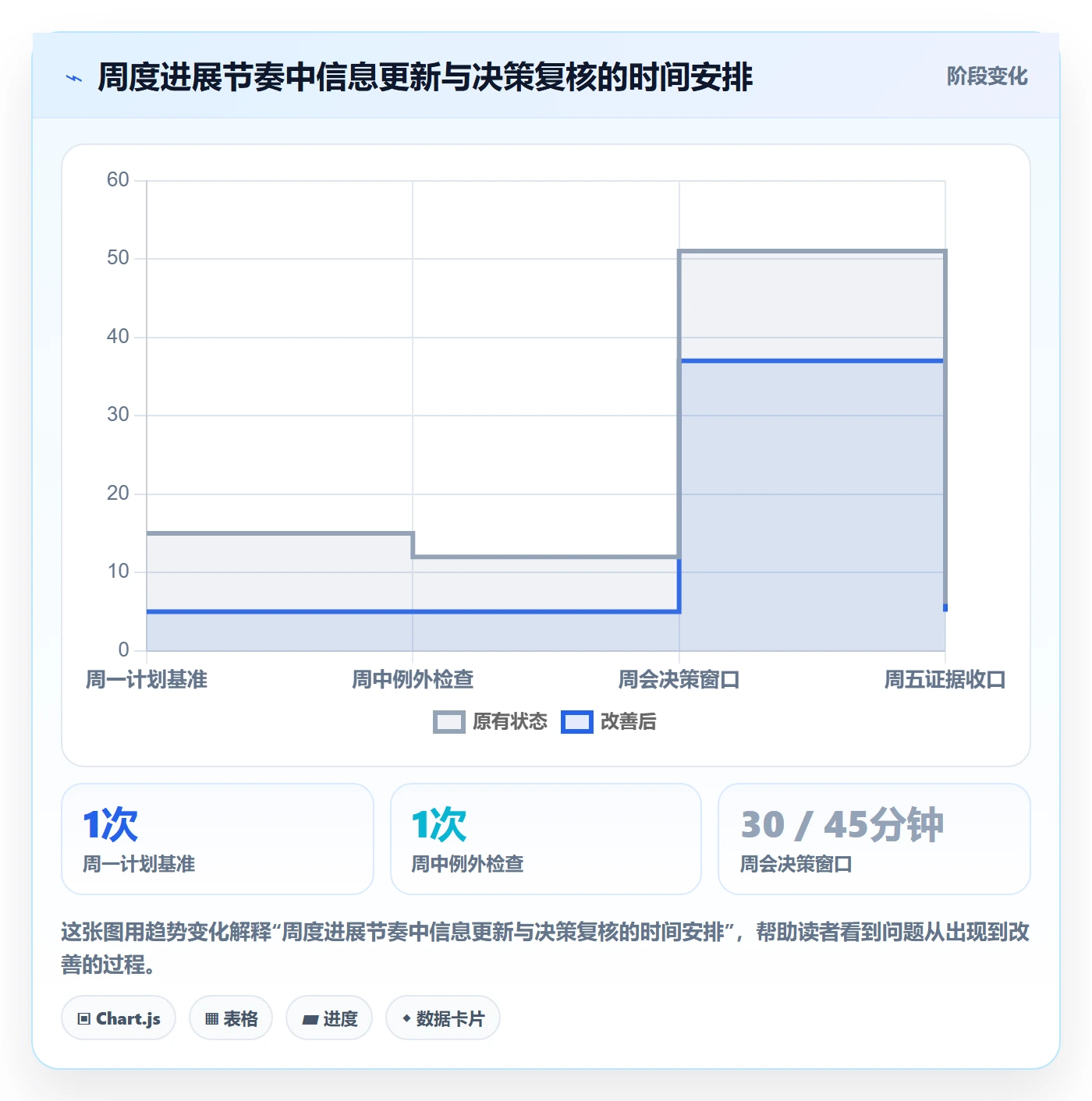This screenshot has height=1101, width=1092.
Task: Toggle the 改善后 legend swatch
Action: point(577,722)
